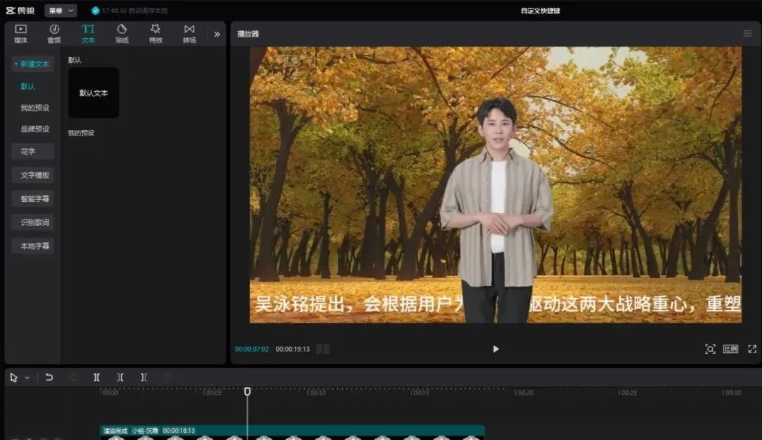This screenshot has width=762, height=440.
Task: Open the selection tool dropdown arrow
Action: pyautogui.click(x=27, y=378)
